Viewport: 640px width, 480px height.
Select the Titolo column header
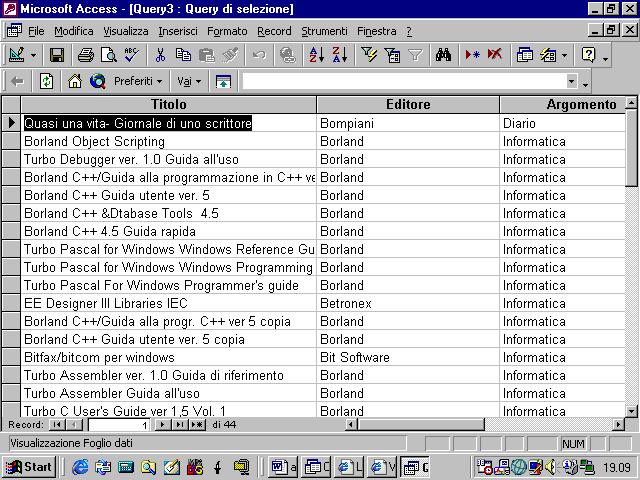(x=169, y=104)
